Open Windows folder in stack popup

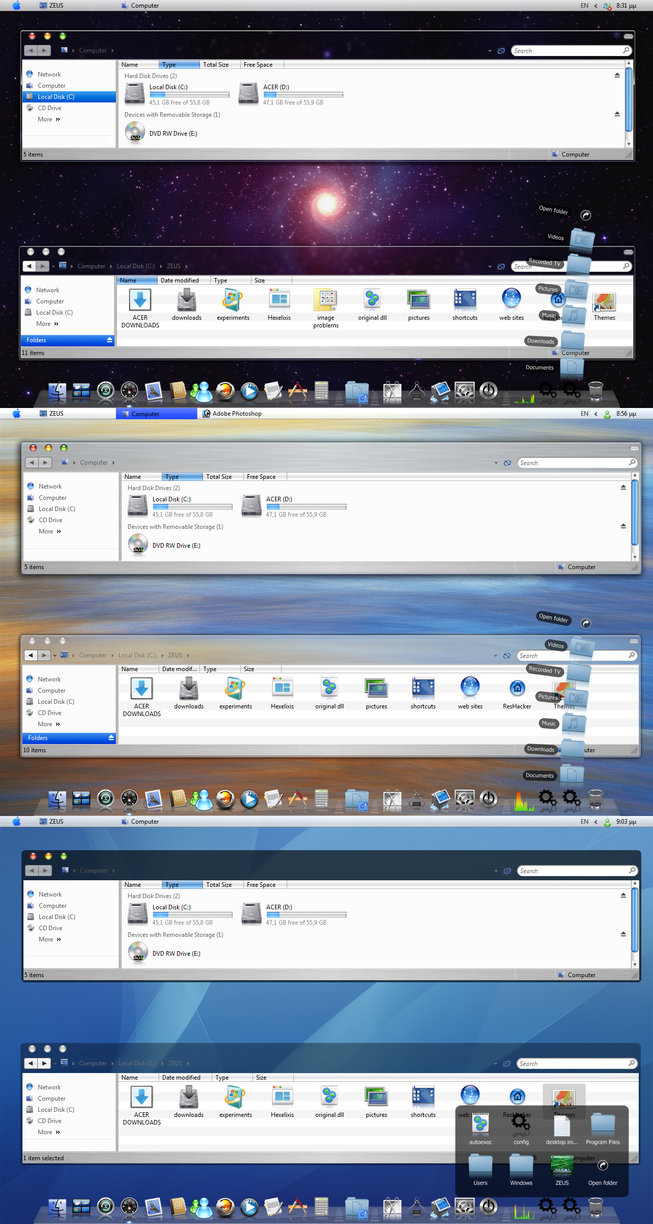tap(521, 1168)
